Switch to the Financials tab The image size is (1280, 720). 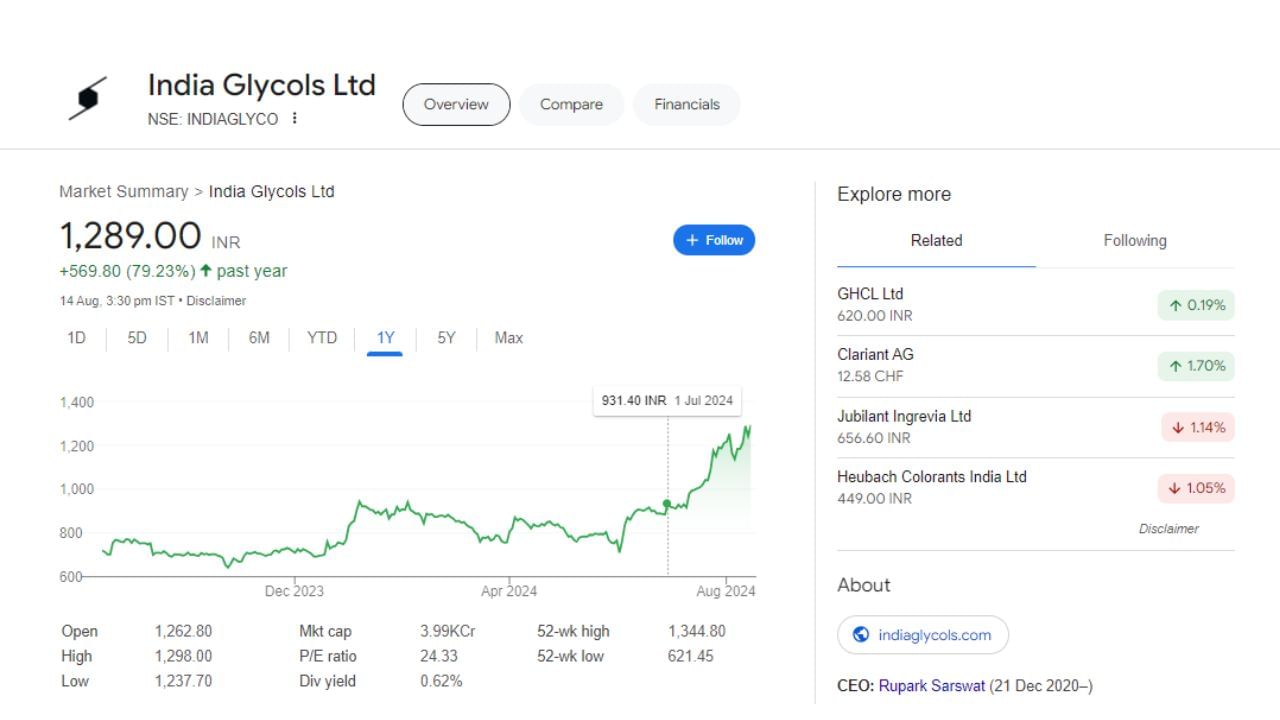tap(686, 104)
